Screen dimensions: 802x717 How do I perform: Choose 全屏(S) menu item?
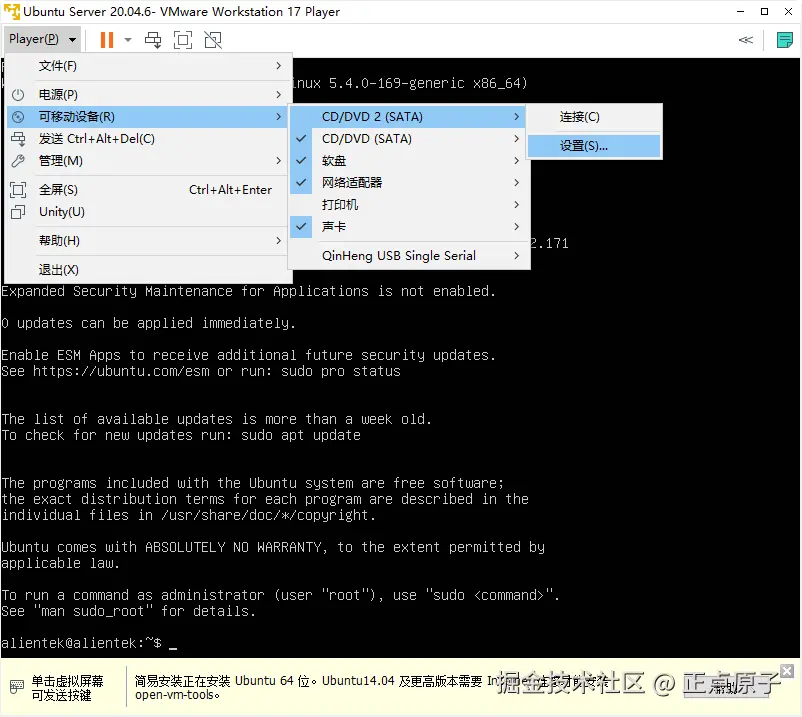148,190
